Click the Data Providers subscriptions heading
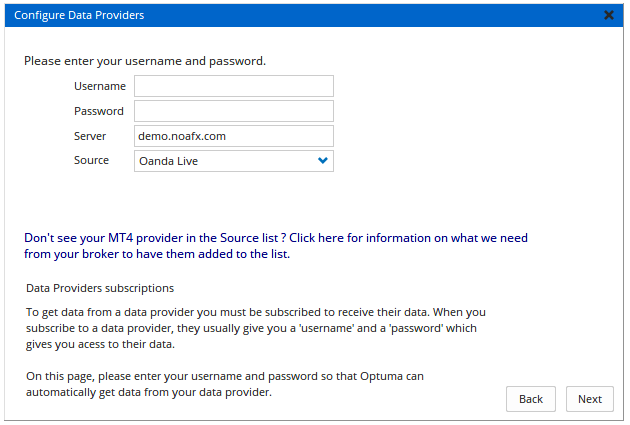This screenshot has width=630, height=425. point(100,288)
